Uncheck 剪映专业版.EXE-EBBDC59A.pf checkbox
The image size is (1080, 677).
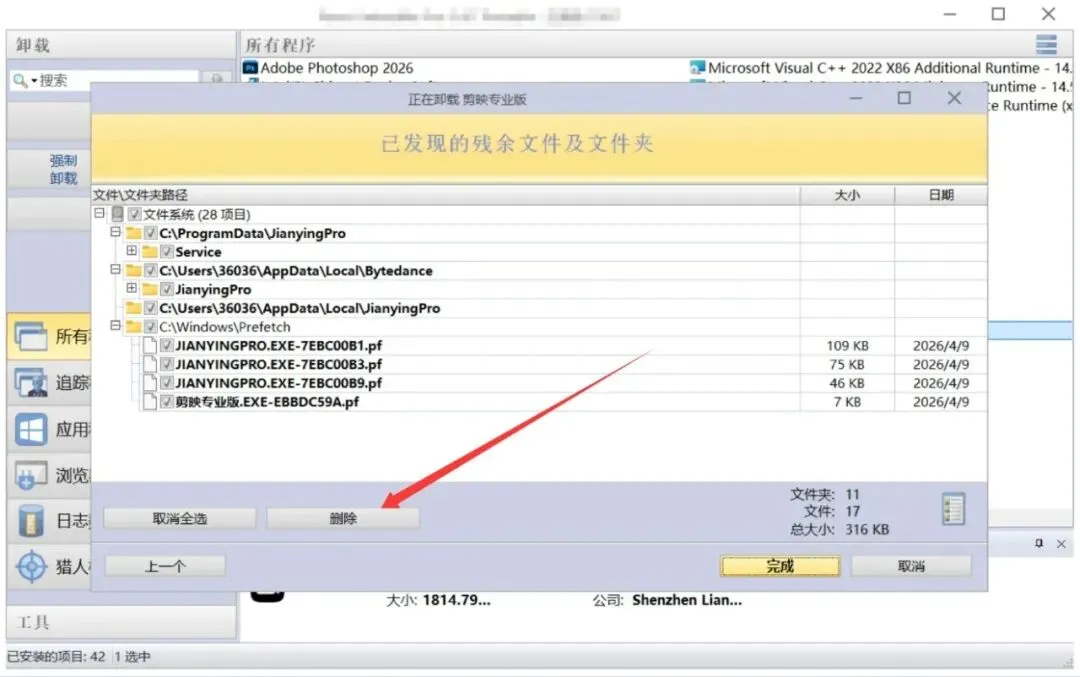point(167,401)
